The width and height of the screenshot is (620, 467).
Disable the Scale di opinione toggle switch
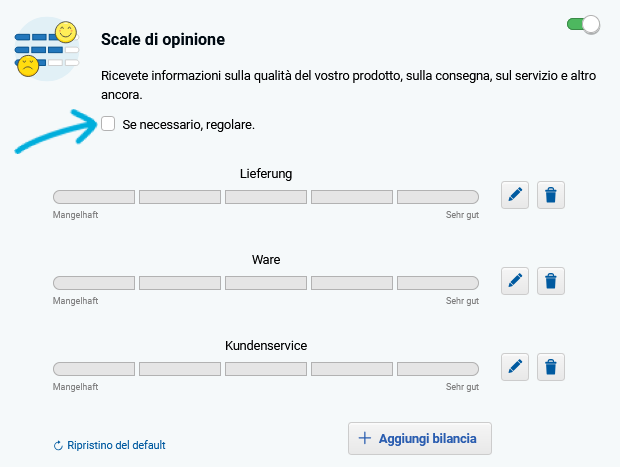[583, 25]
